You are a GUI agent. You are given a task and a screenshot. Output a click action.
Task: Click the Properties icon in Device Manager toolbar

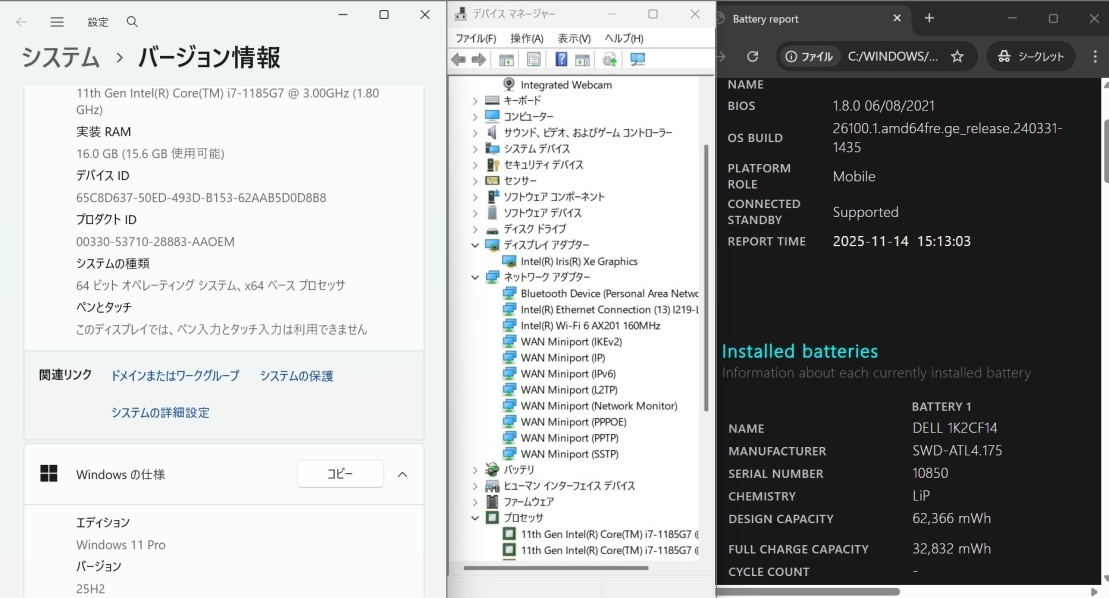coord(533,59)
